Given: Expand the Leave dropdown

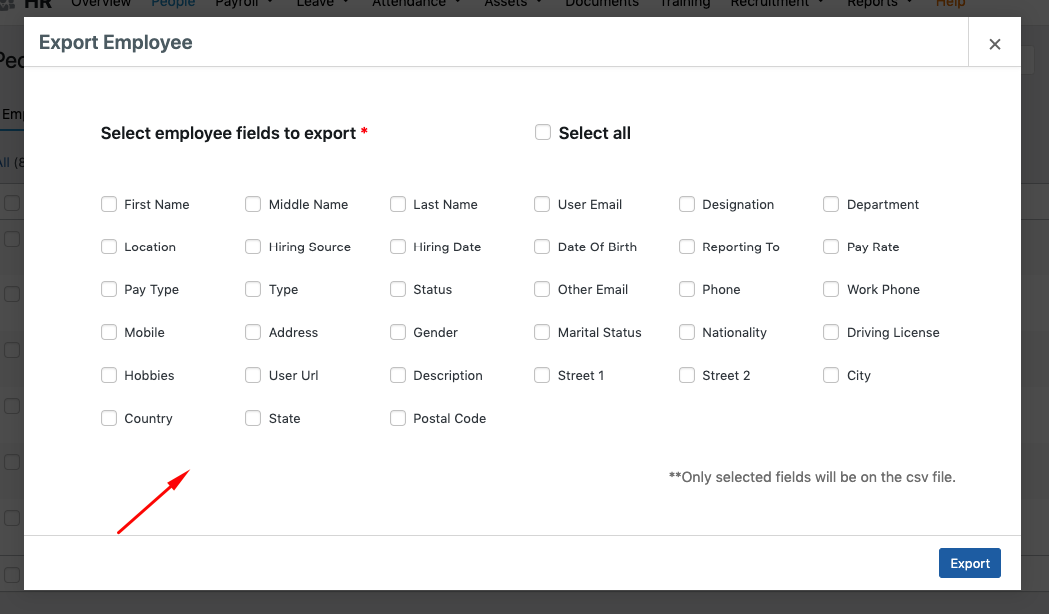Looking at the screenshot, I should [x=316, y=4].
